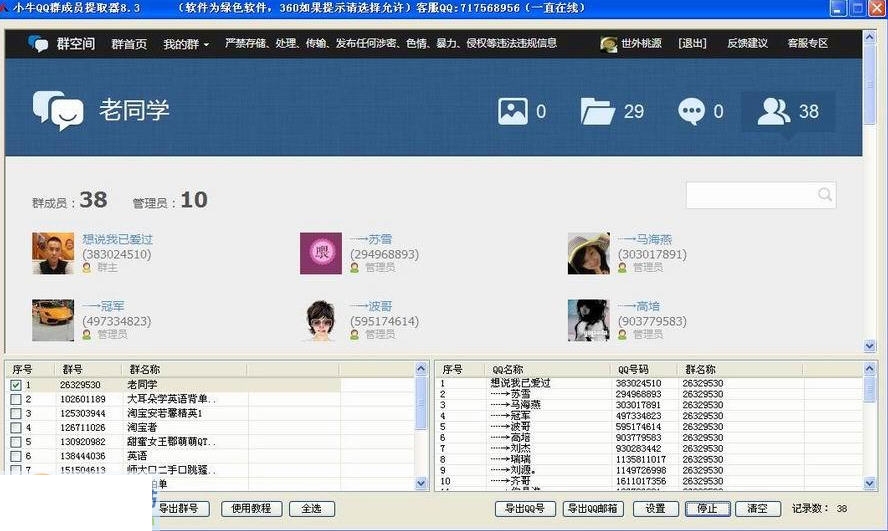Click the 停止 button

tap(708, 509)
